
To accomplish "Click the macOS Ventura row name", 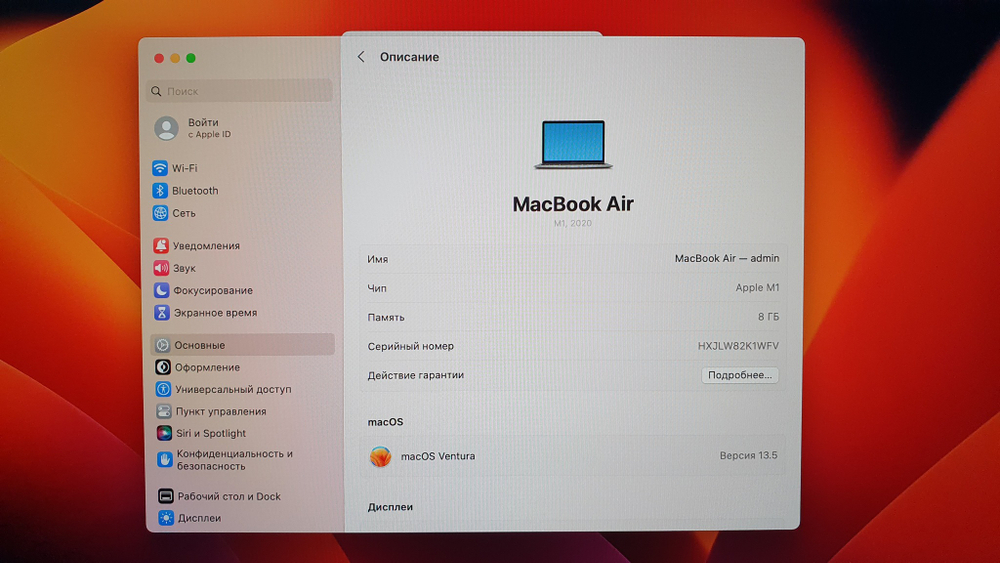I will point(438,456).
